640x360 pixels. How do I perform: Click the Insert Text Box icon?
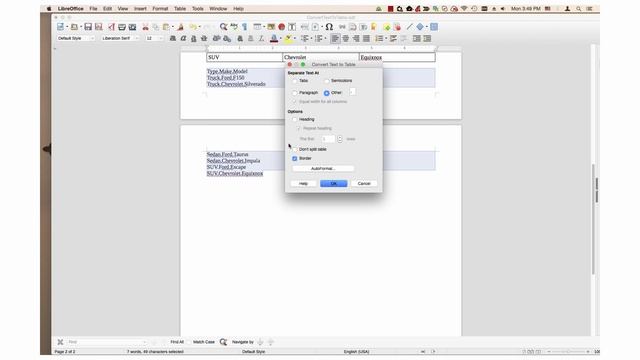[x=292, y=27]
